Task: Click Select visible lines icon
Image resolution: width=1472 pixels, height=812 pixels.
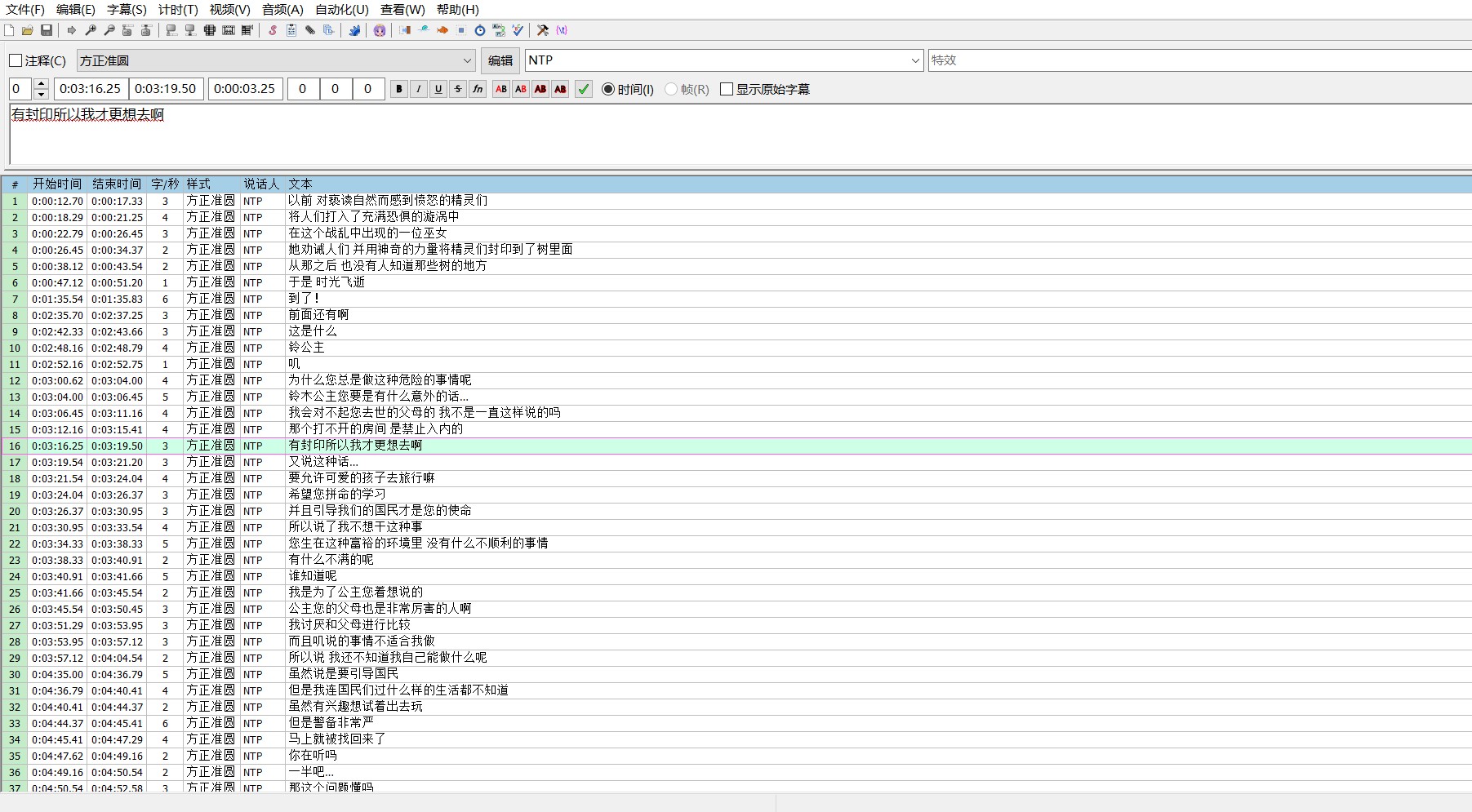Action: coord(210,30)
